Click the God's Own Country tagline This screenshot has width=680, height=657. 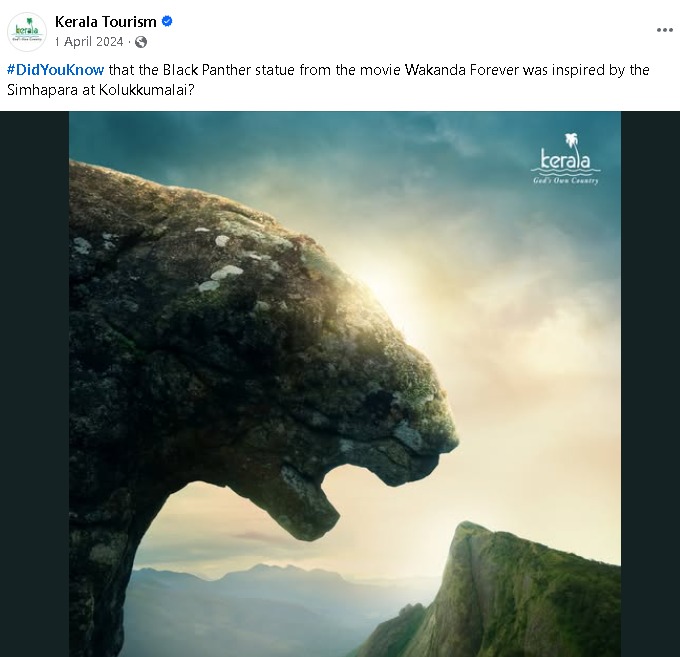(x=566, y=180)
